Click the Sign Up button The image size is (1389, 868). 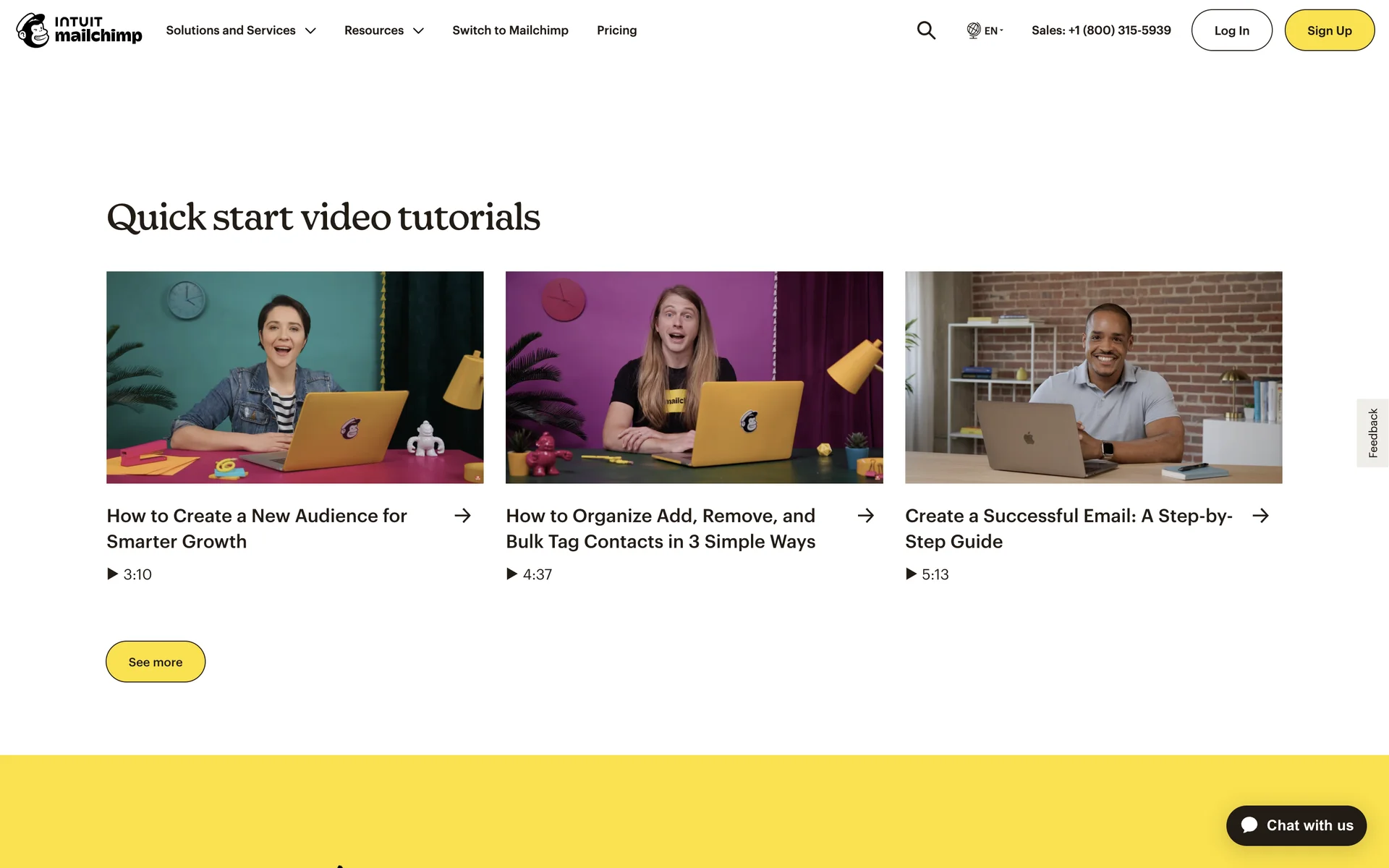coord(1329,30)
